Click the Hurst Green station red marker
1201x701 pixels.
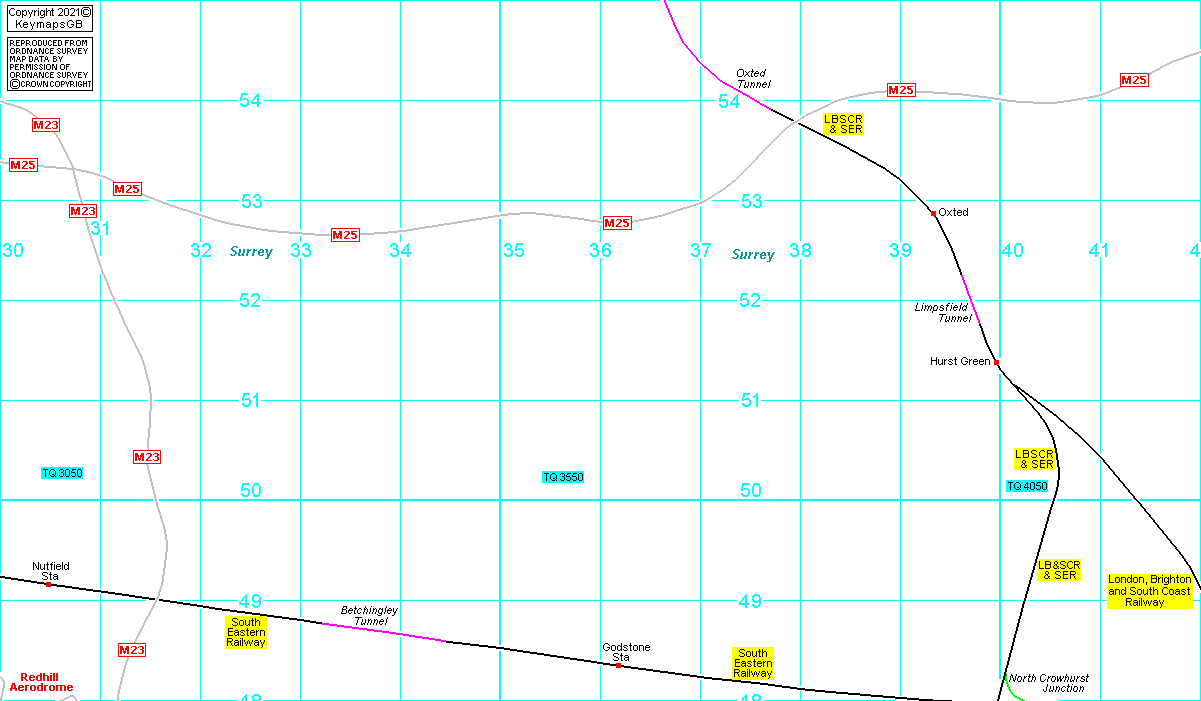click(996, 362)
